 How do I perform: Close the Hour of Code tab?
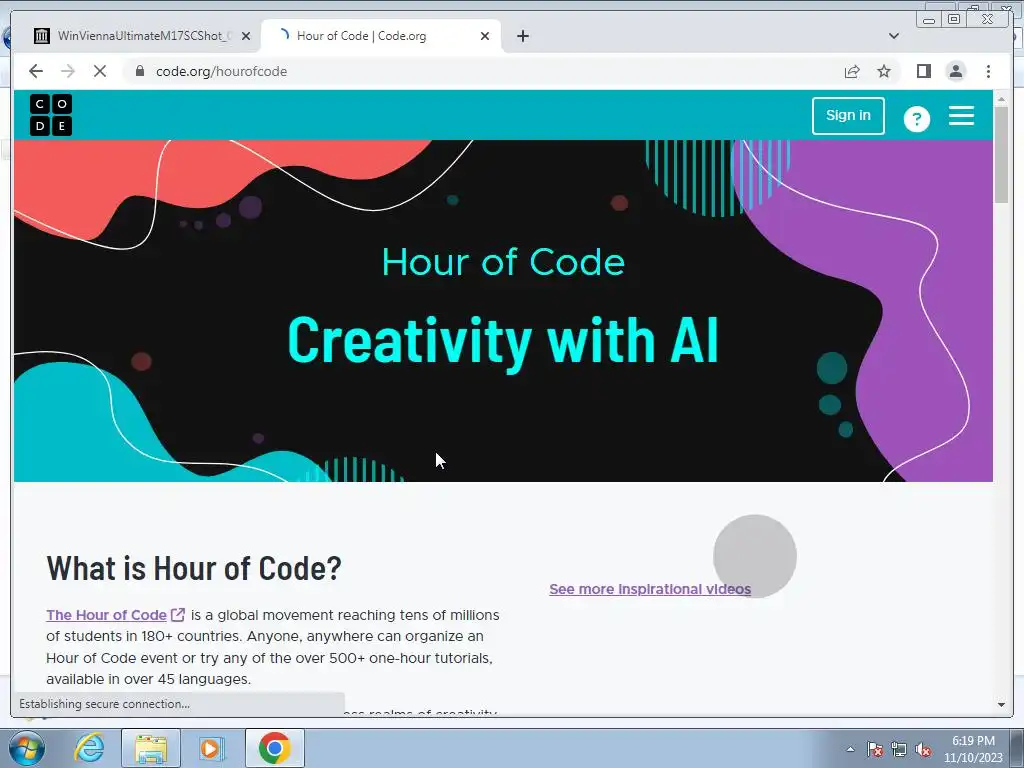tap(485, 36)
